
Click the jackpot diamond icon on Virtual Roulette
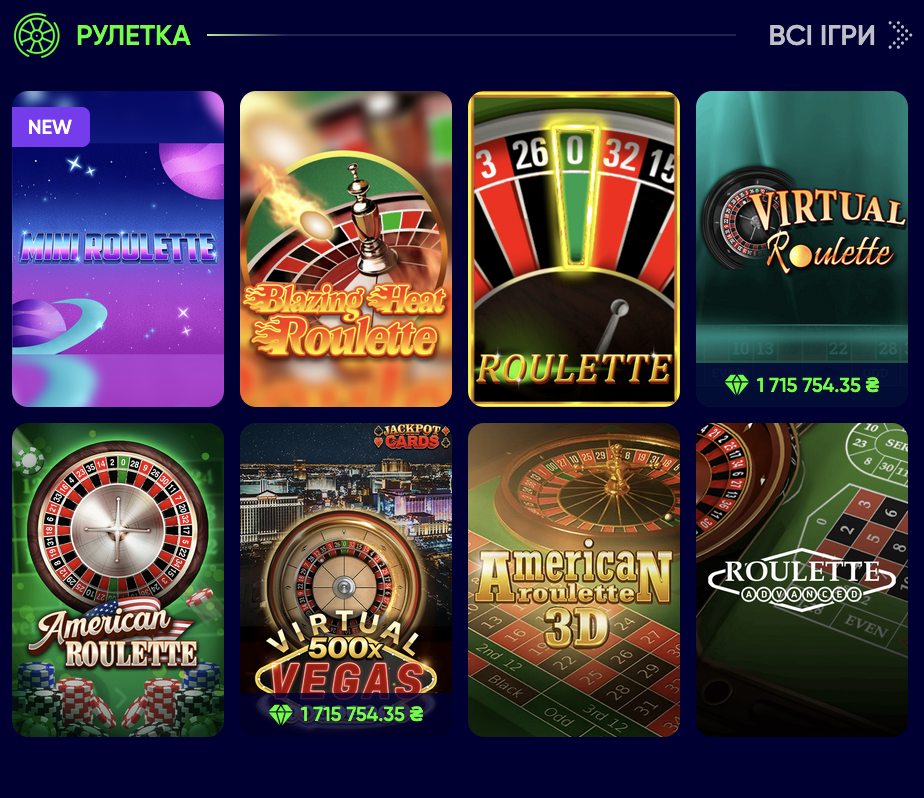point(737,385)
